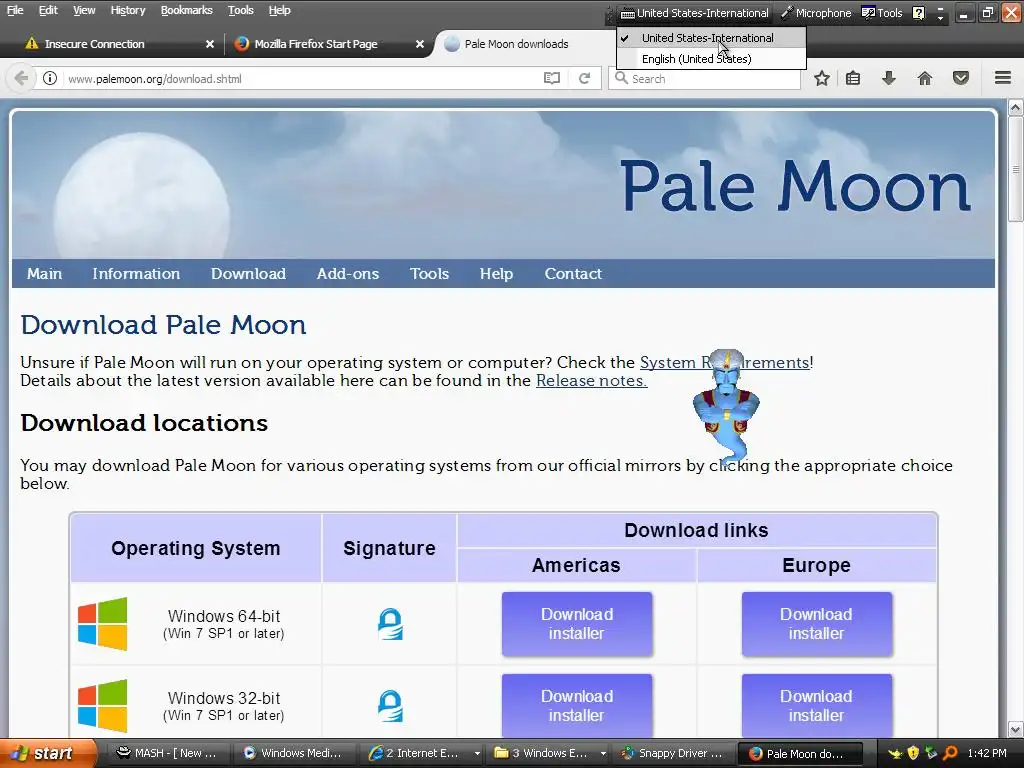Click the security shield icon in the system tray

[x=913, y=753]
